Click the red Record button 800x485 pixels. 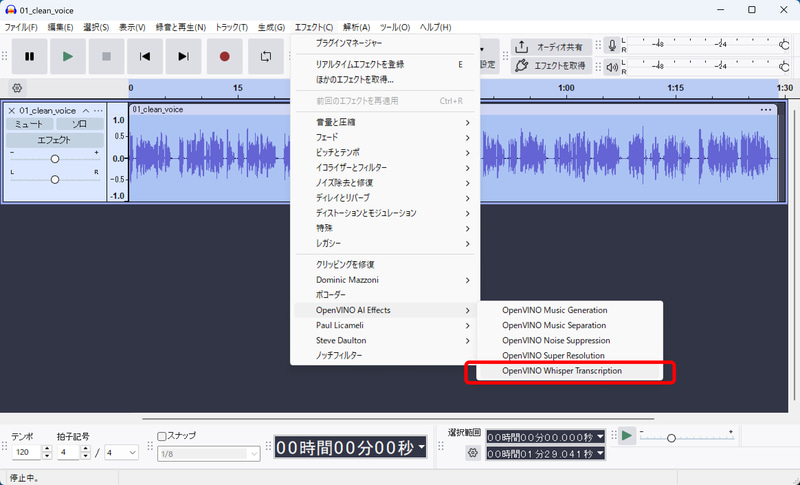[x=224, y=57]
